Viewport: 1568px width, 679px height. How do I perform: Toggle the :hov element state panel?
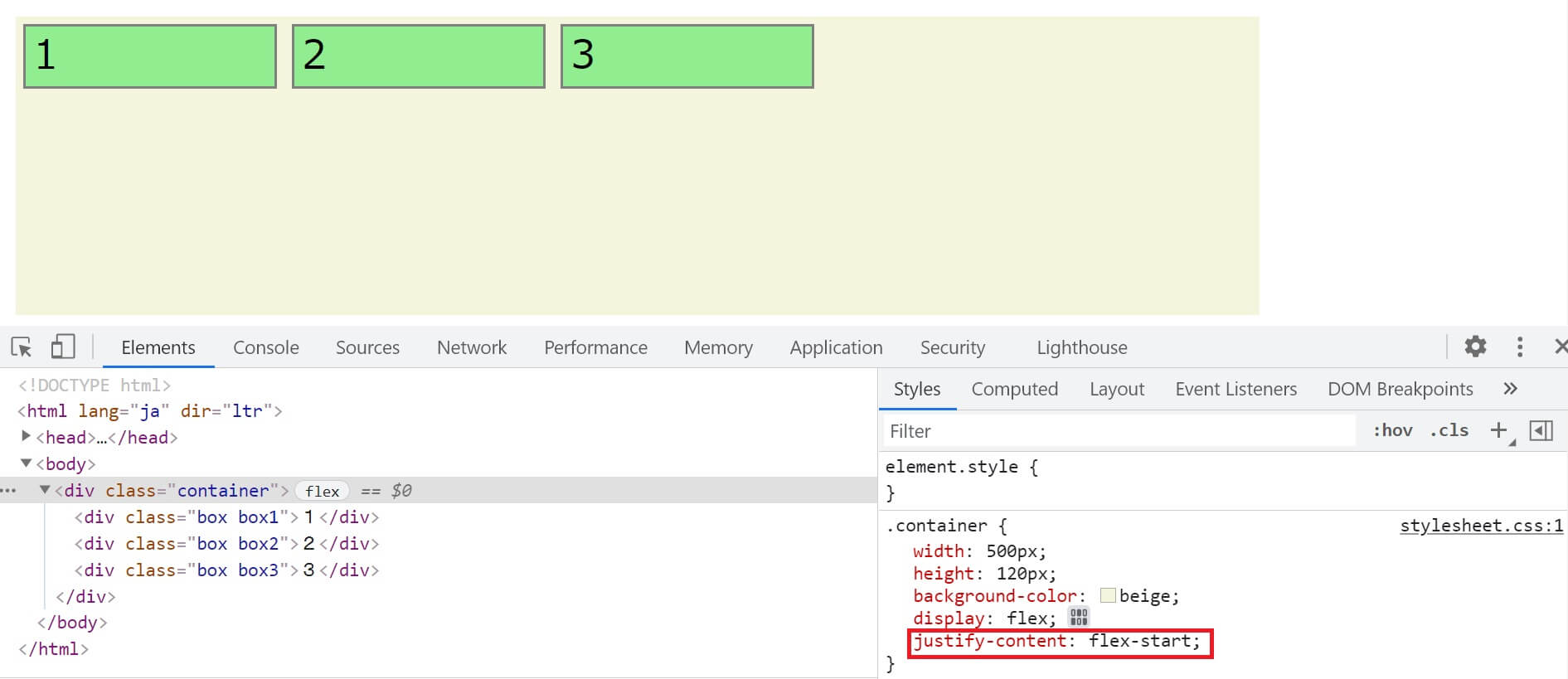[x=1392, y=430]
